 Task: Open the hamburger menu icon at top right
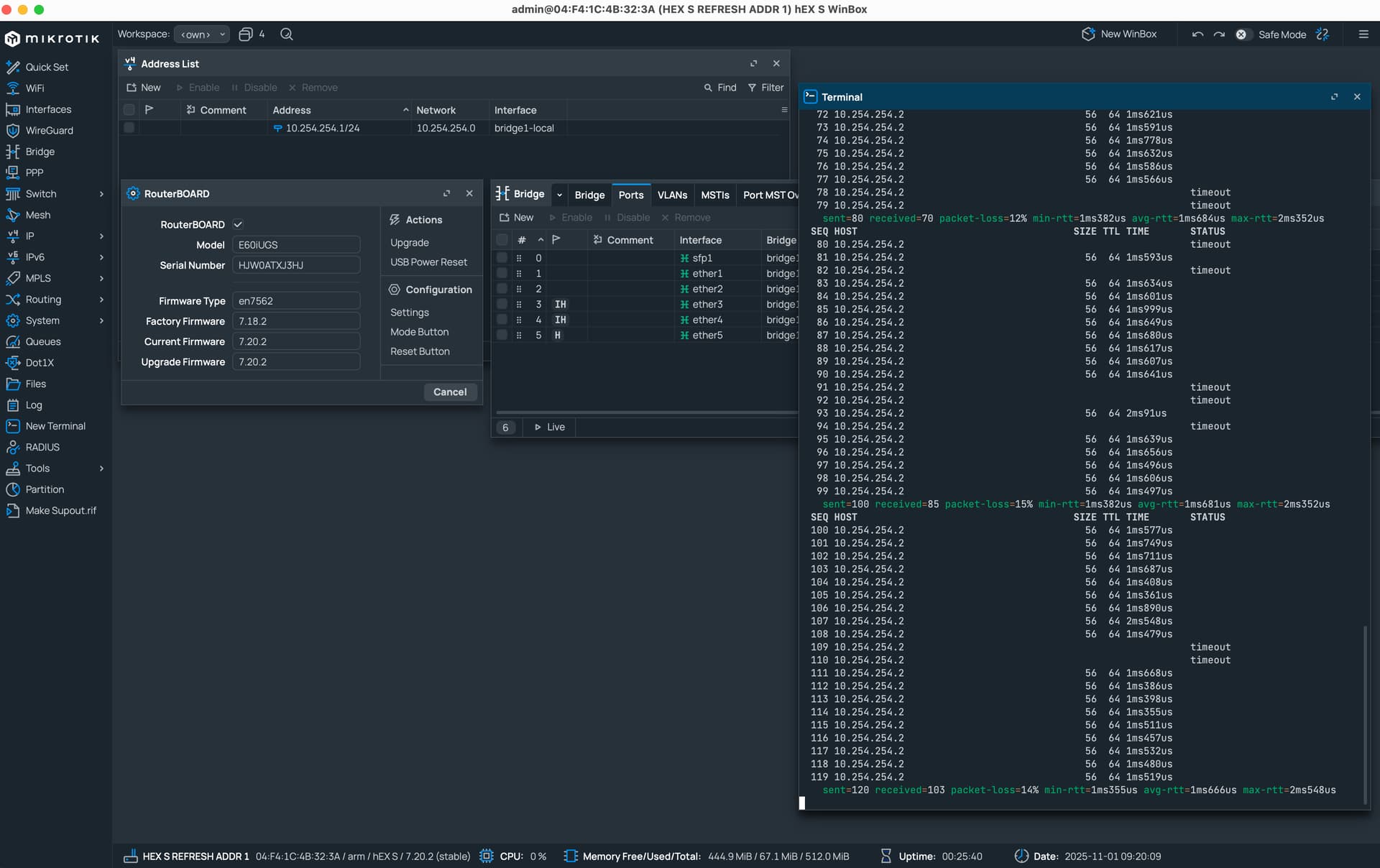coord(1363,34)
